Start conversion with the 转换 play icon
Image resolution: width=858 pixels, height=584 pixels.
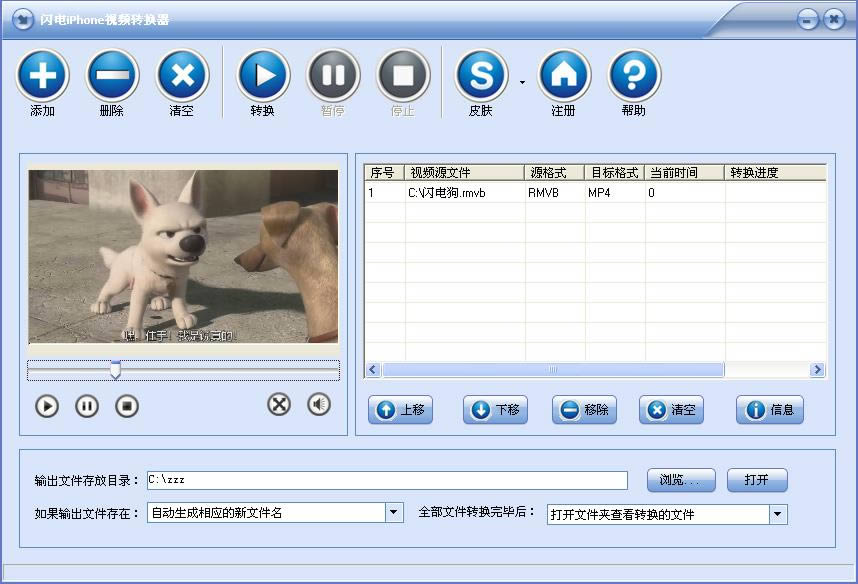pos(263,76)
